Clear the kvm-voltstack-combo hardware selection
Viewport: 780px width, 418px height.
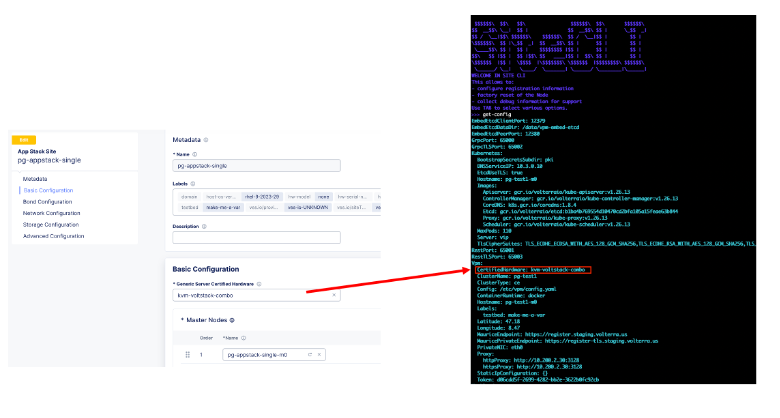click(x=333, y=296)
